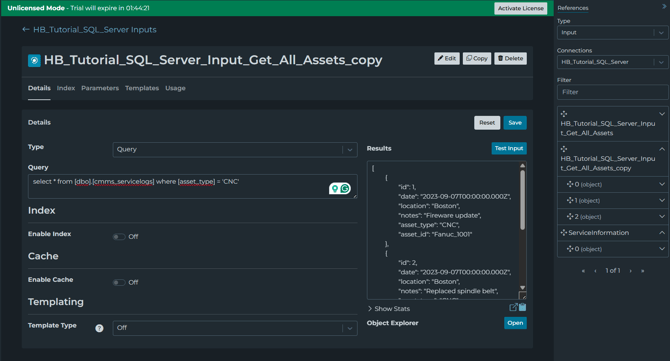The image size is (670, 361).
Task: Collapse the ServiceInformation reference
Action: coord(662,232)
